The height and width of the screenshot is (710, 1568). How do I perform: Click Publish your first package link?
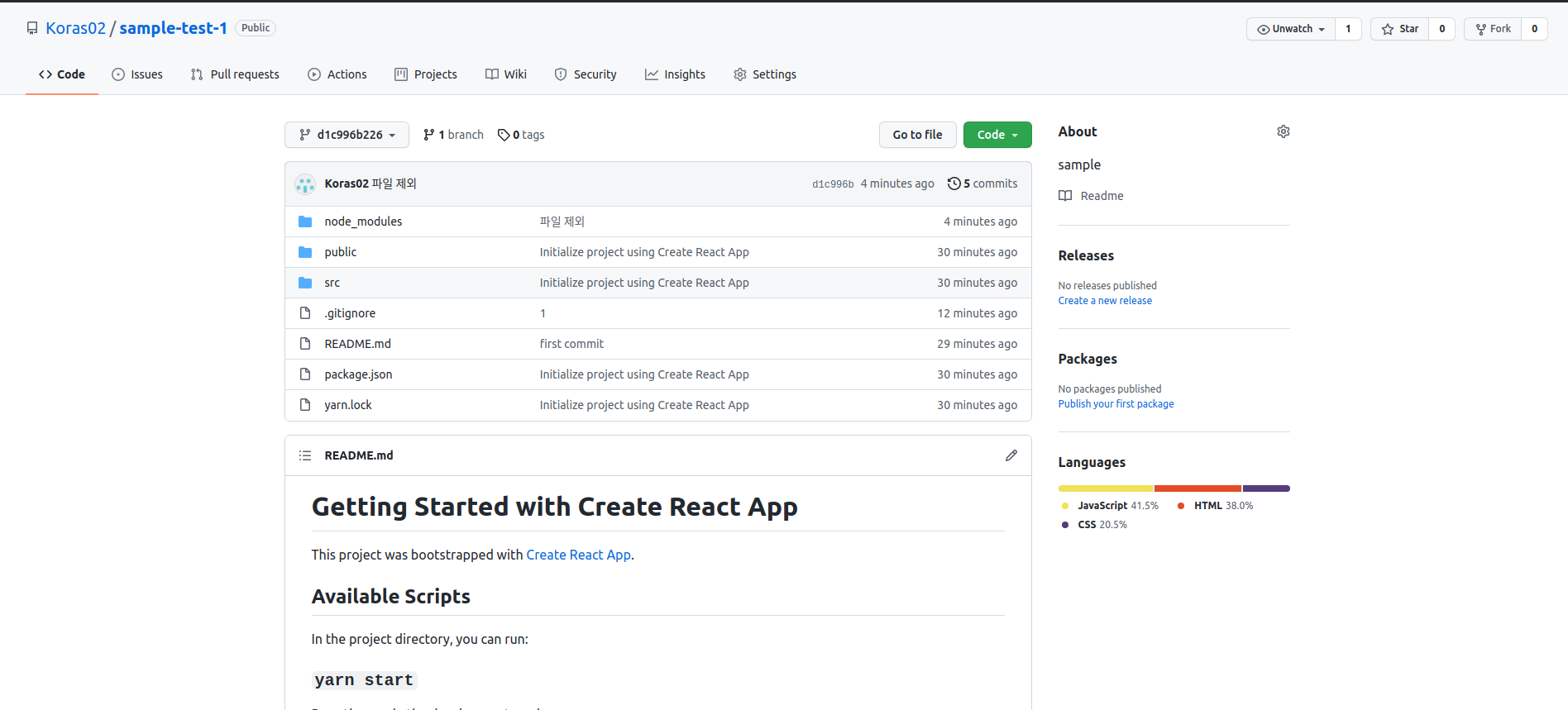coord(1116,404)
